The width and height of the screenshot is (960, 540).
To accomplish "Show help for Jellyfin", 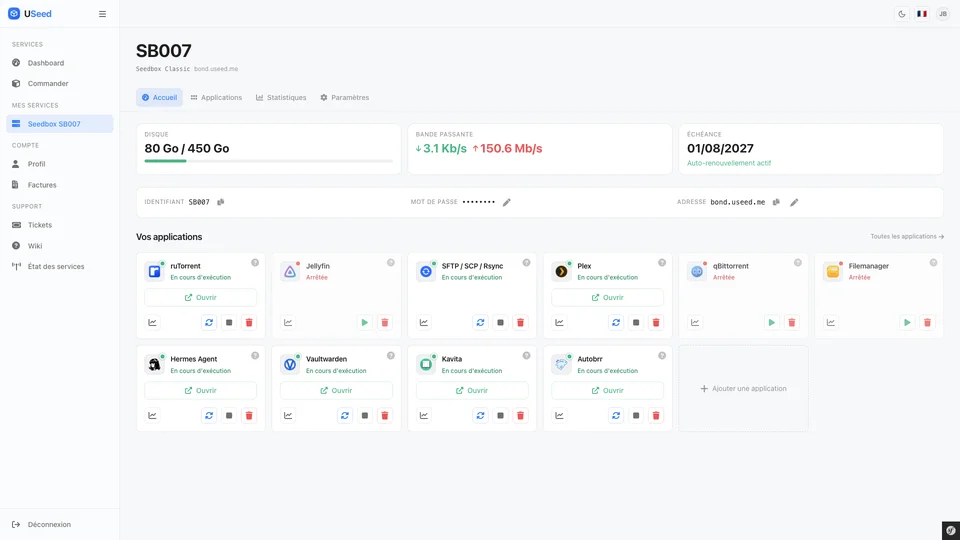I will (391, 263).
